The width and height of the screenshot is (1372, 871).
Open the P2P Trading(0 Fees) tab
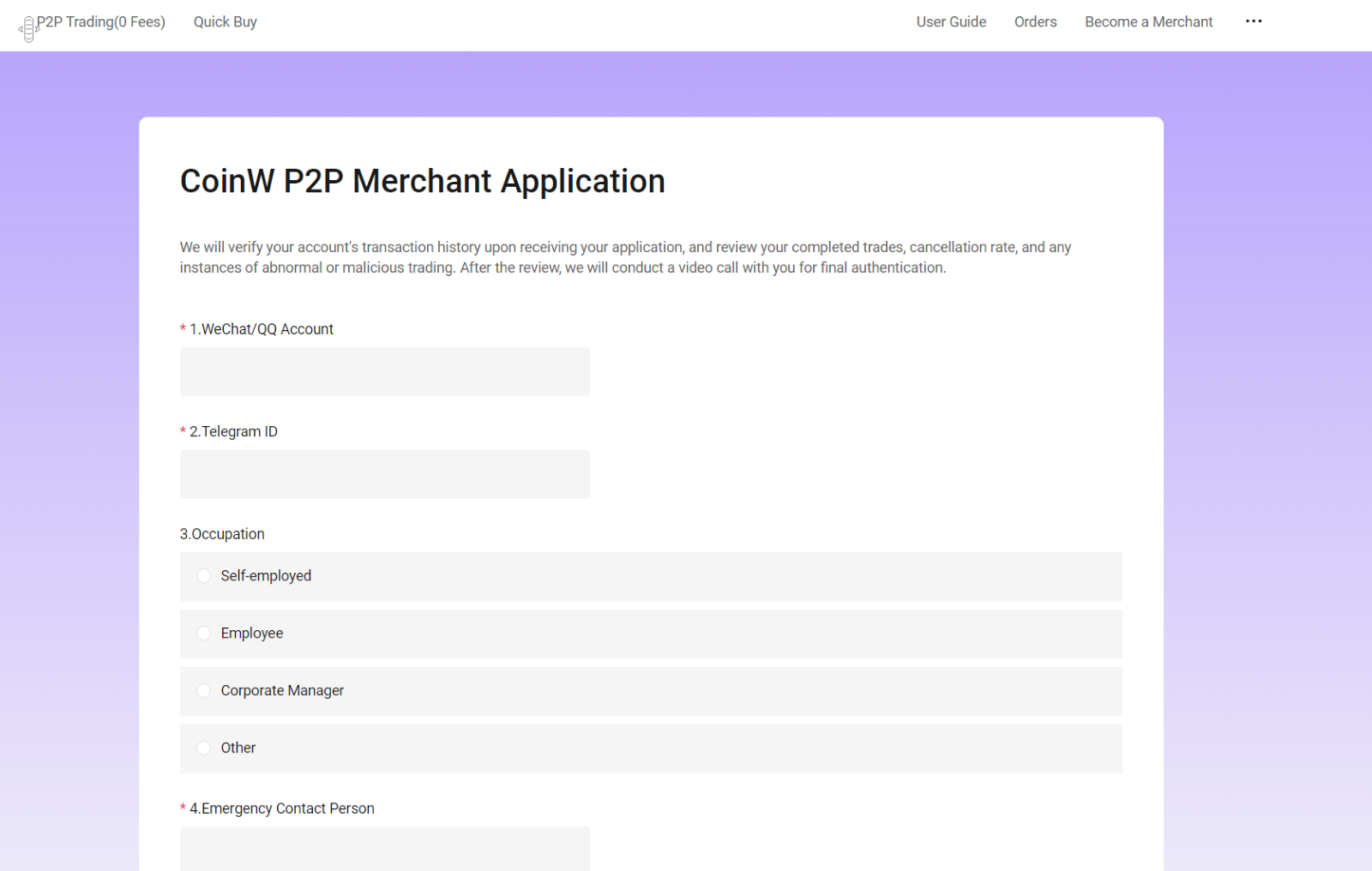point(101,22)
